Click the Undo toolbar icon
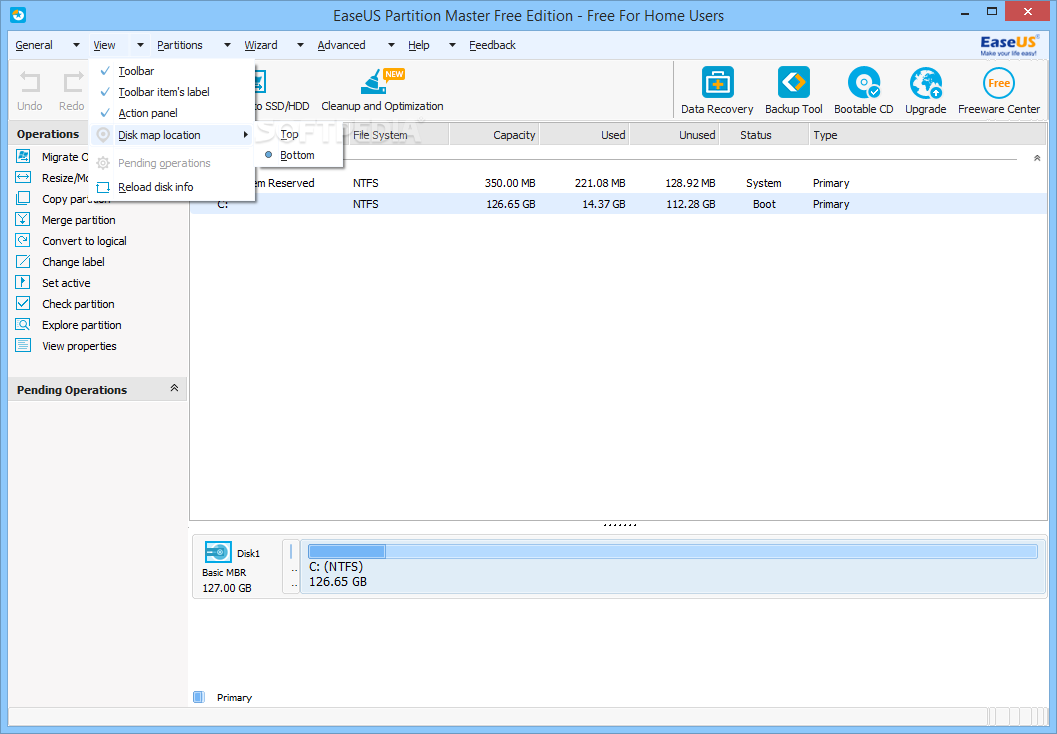The width and height of the screenshot is (1057, 734). click(x=30, y=83)
